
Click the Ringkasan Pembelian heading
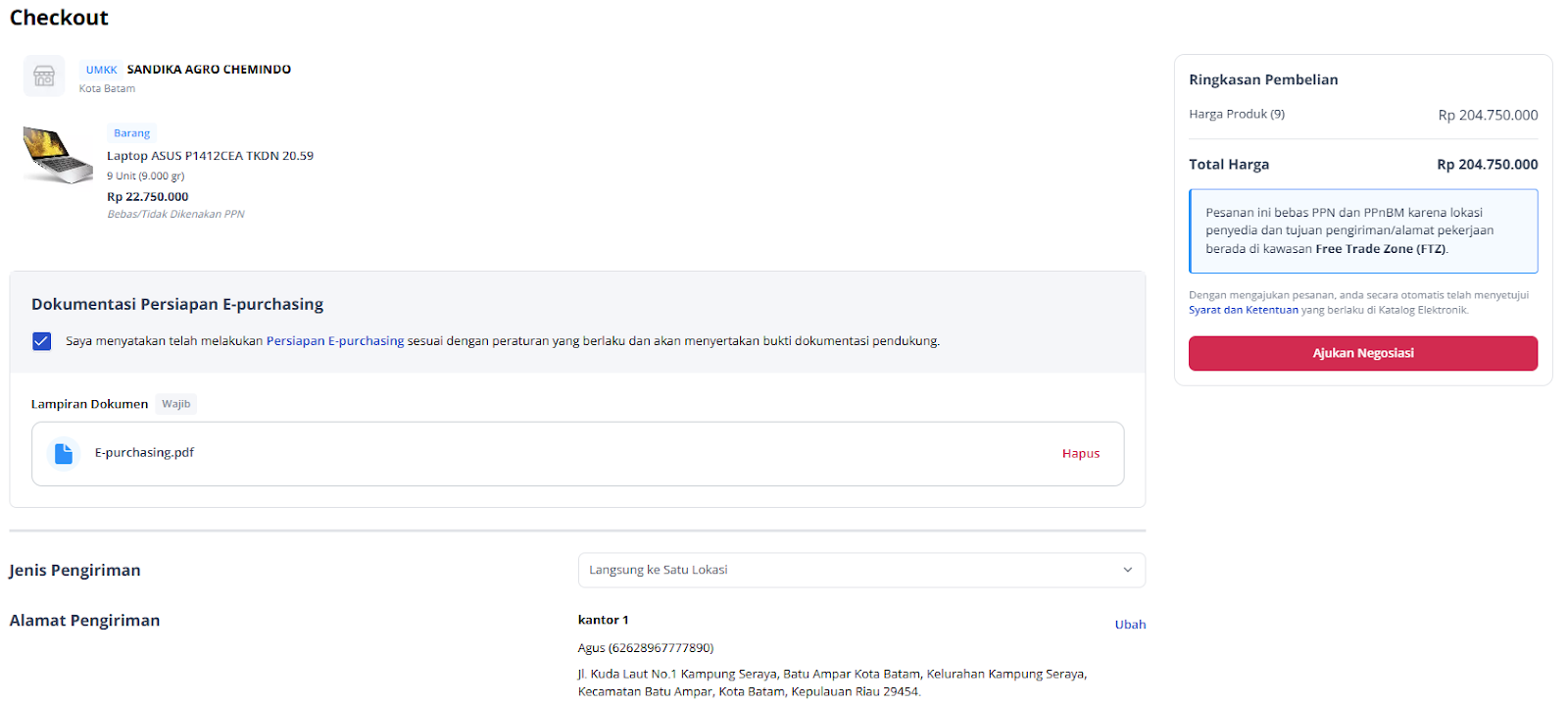pos(1263,79)
